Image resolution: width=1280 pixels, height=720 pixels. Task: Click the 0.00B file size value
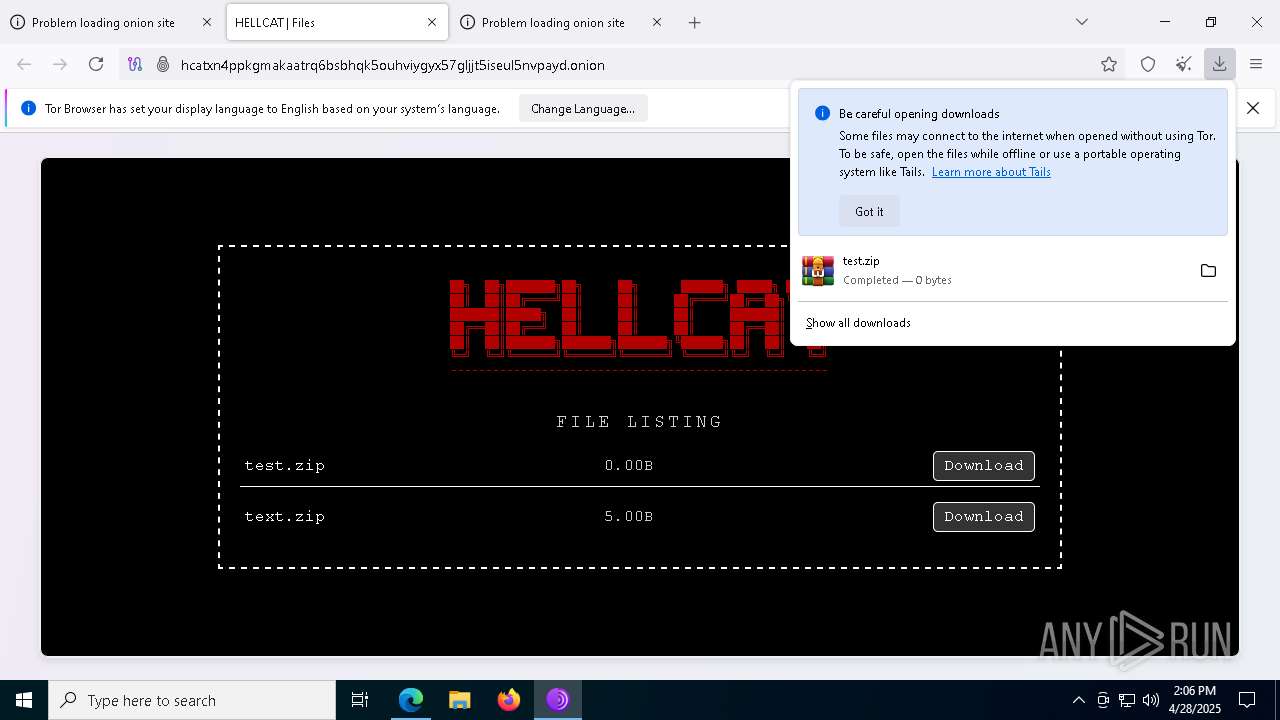[629, 466]
